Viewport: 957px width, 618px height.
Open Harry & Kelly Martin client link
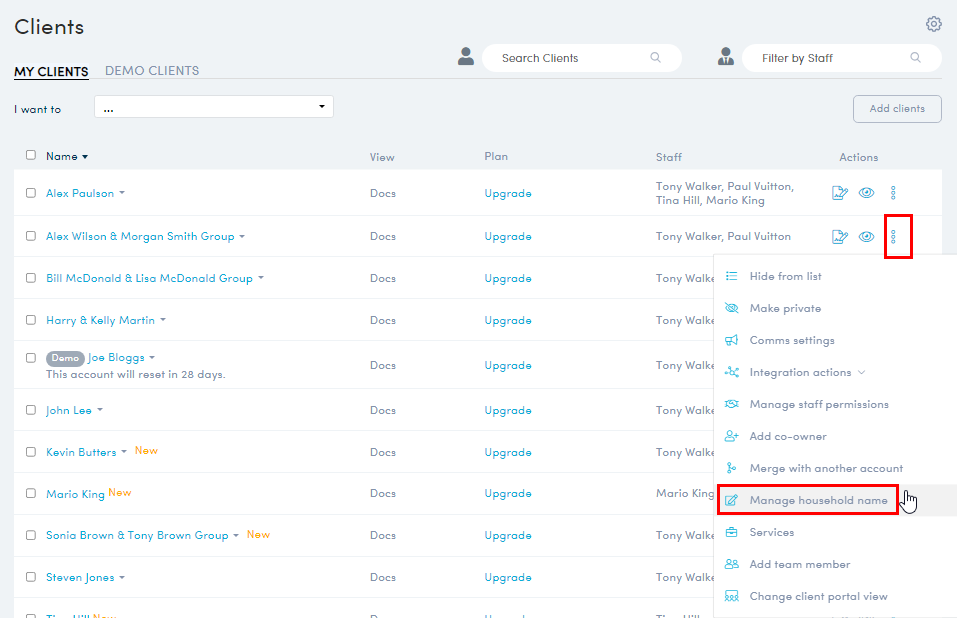click(x=100, y=320)
